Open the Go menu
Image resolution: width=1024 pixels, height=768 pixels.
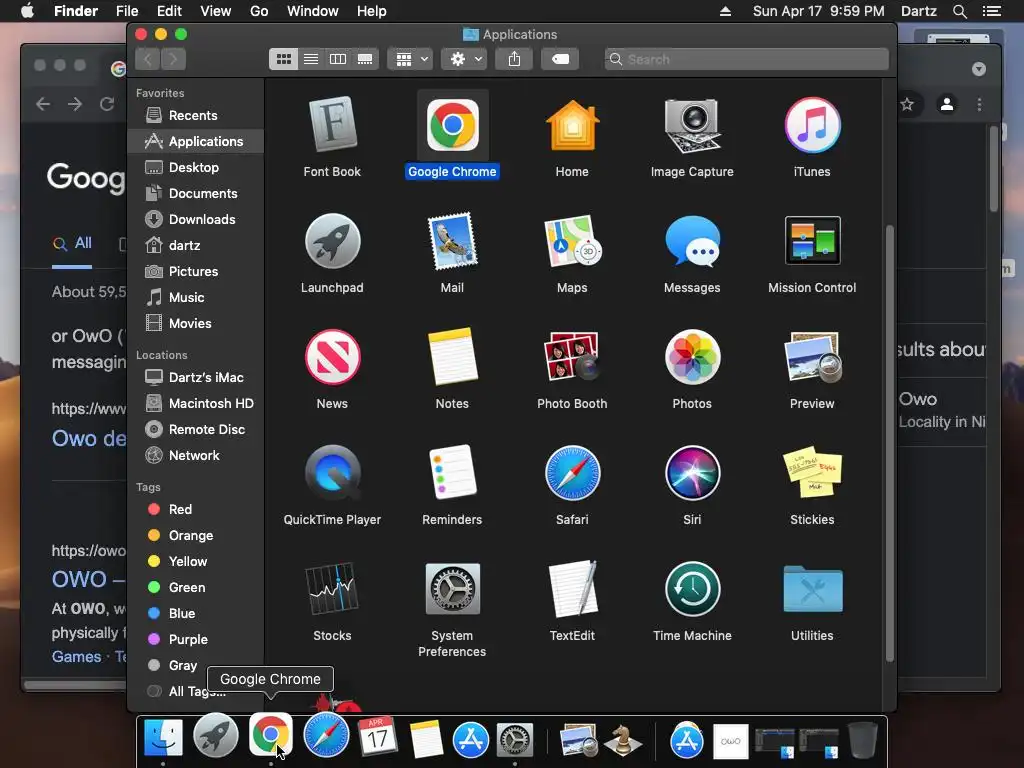click(259, 11)
